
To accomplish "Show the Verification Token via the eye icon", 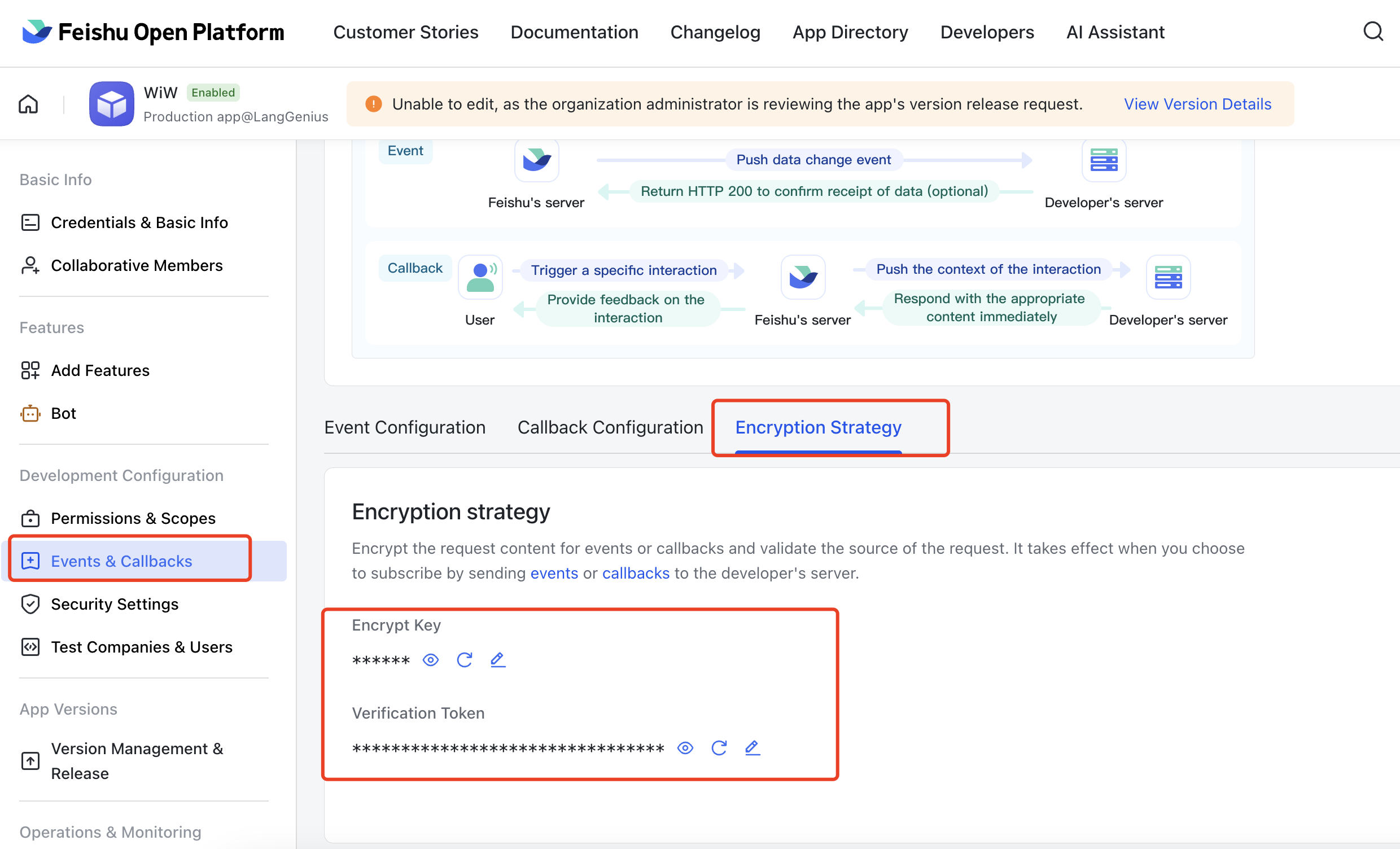I will [685, 748].
